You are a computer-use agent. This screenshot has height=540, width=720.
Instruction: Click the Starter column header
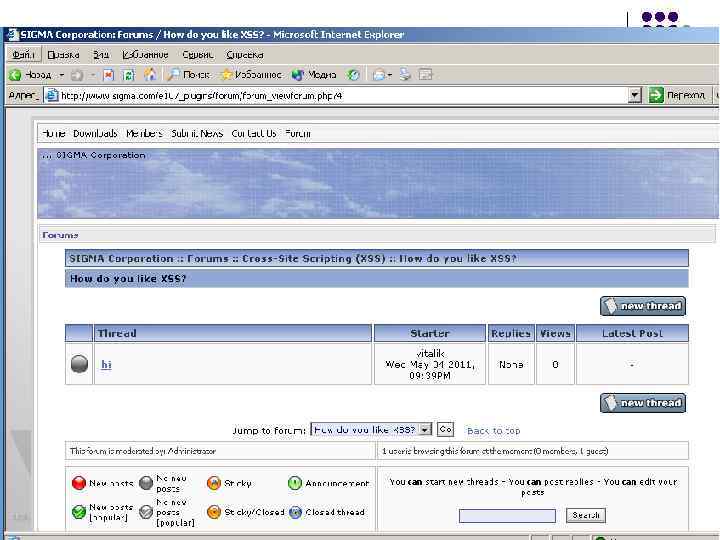tap(430, 333)
